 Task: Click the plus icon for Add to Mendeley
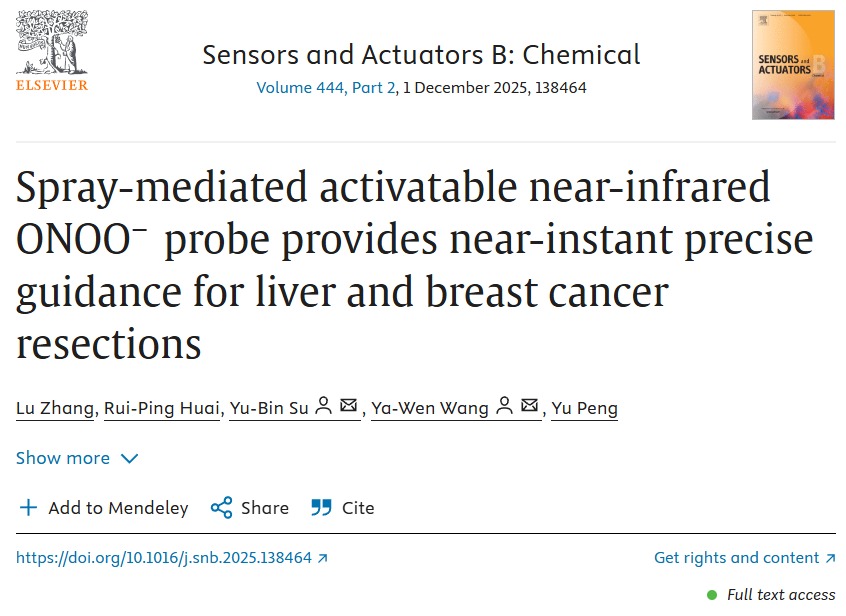28,508
